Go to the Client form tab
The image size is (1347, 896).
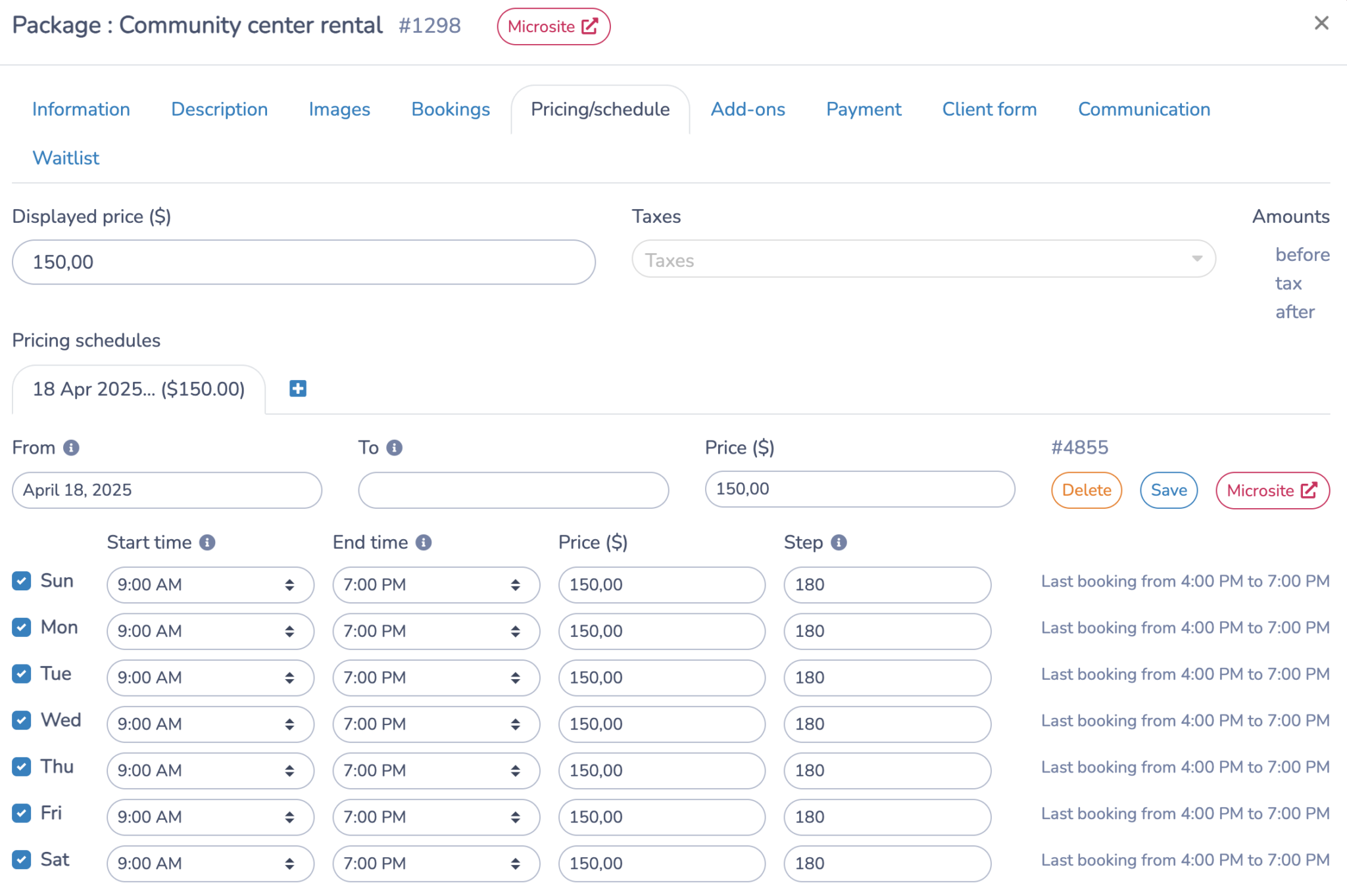coord(989,109)
